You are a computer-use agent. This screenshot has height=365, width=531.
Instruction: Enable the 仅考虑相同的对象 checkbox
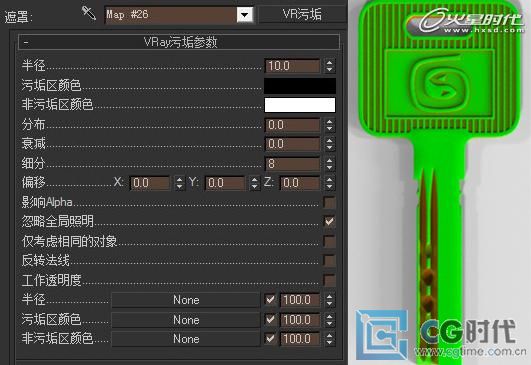pyautogui.click(x=329, y=241)
